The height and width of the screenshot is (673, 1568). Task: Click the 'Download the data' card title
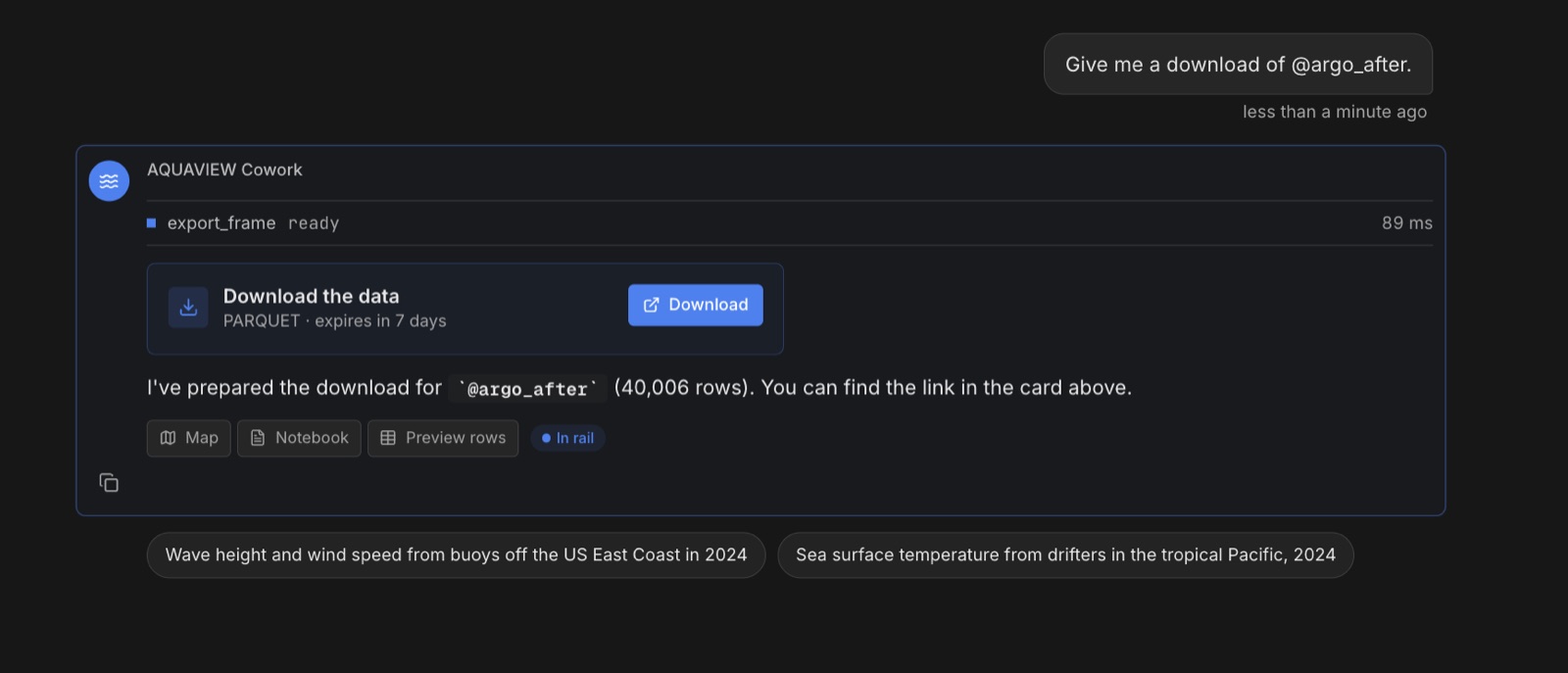coord(312,296)
